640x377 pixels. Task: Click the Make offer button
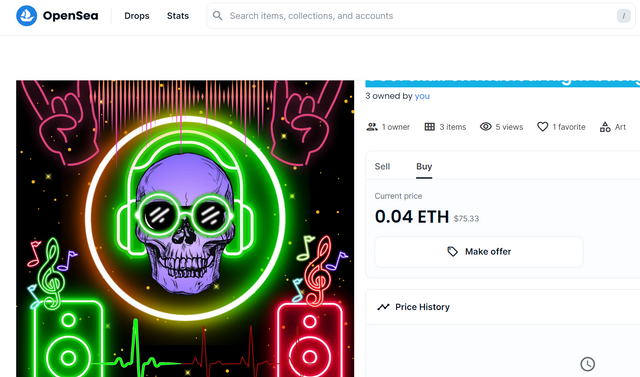tap(479, 252)
